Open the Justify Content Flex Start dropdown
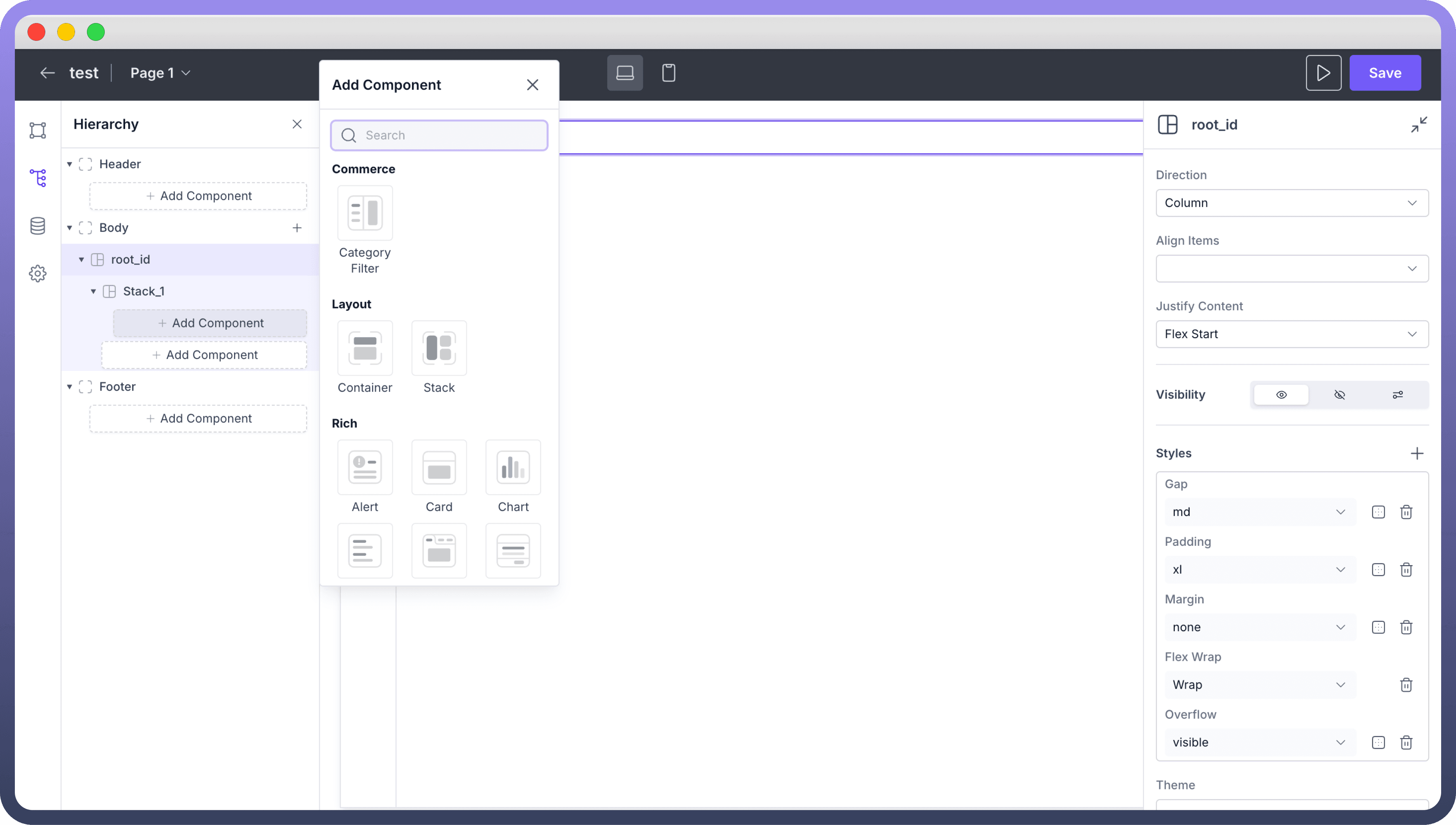This screenshot has height=825, width=1456. point(1291,334)
